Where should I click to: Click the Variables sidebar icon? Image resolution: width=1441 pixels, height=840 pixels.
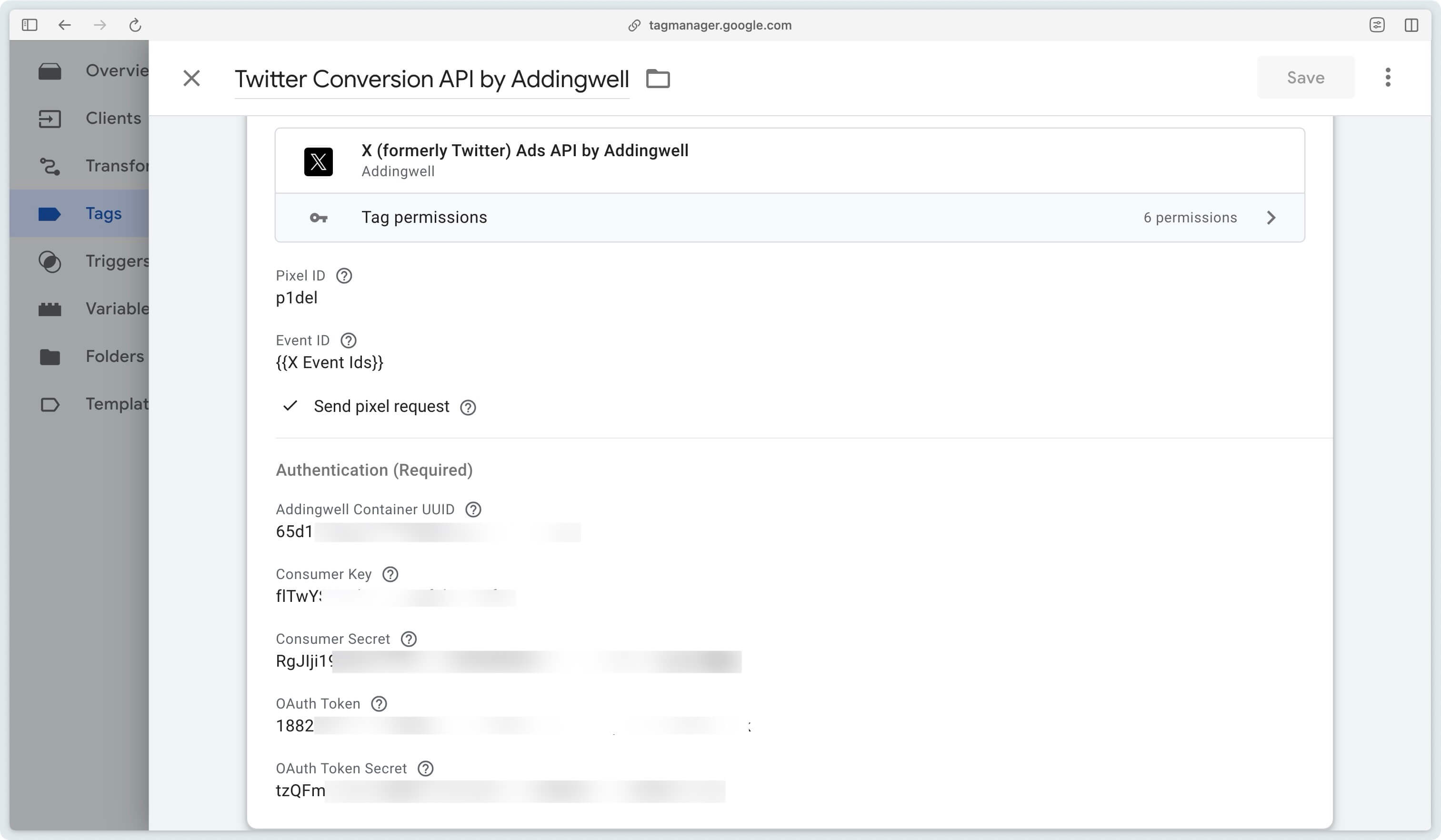[x=50, y=310]
